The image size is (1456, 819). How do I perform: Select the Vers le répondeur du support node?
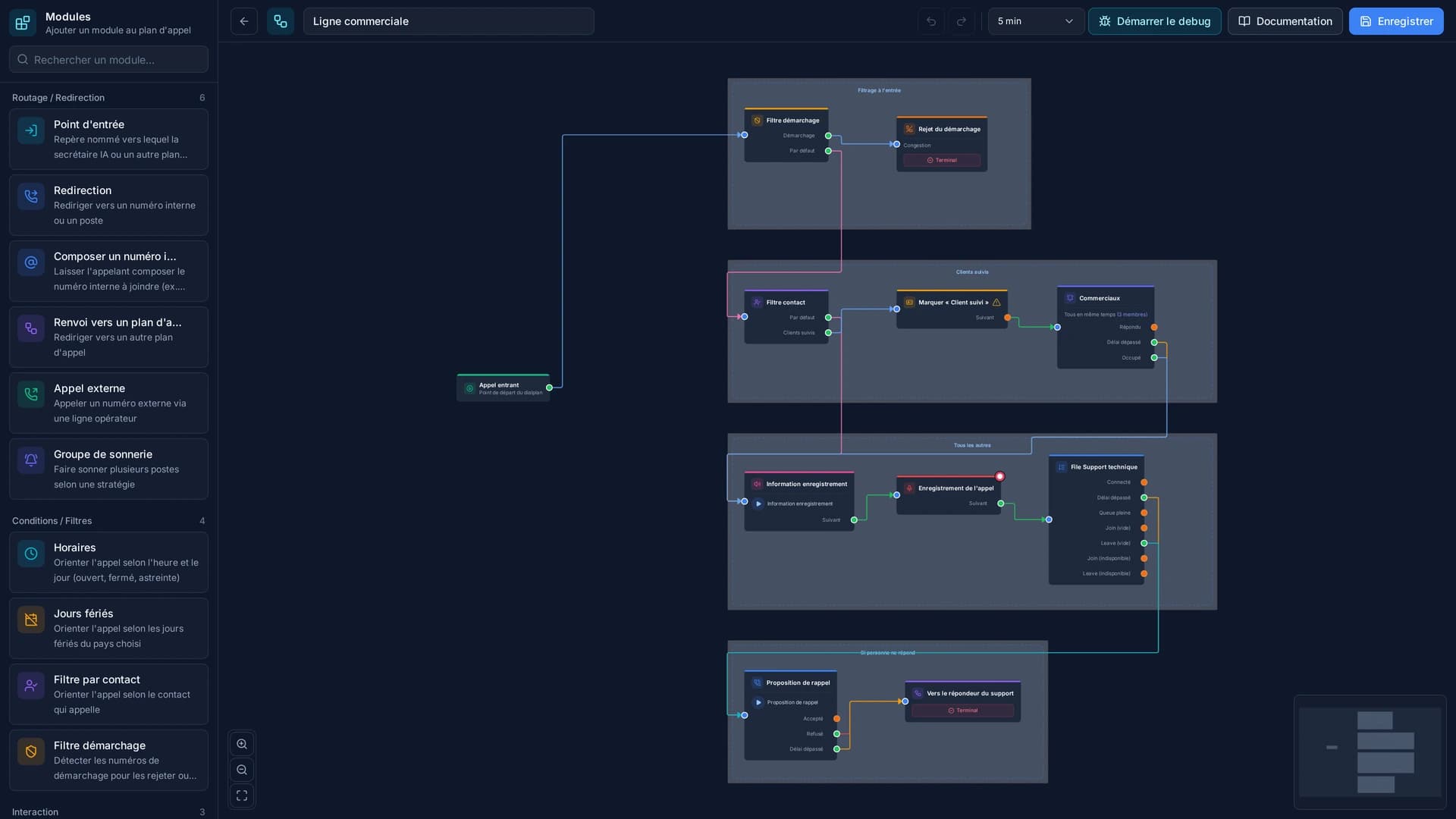tap(963, 701)
